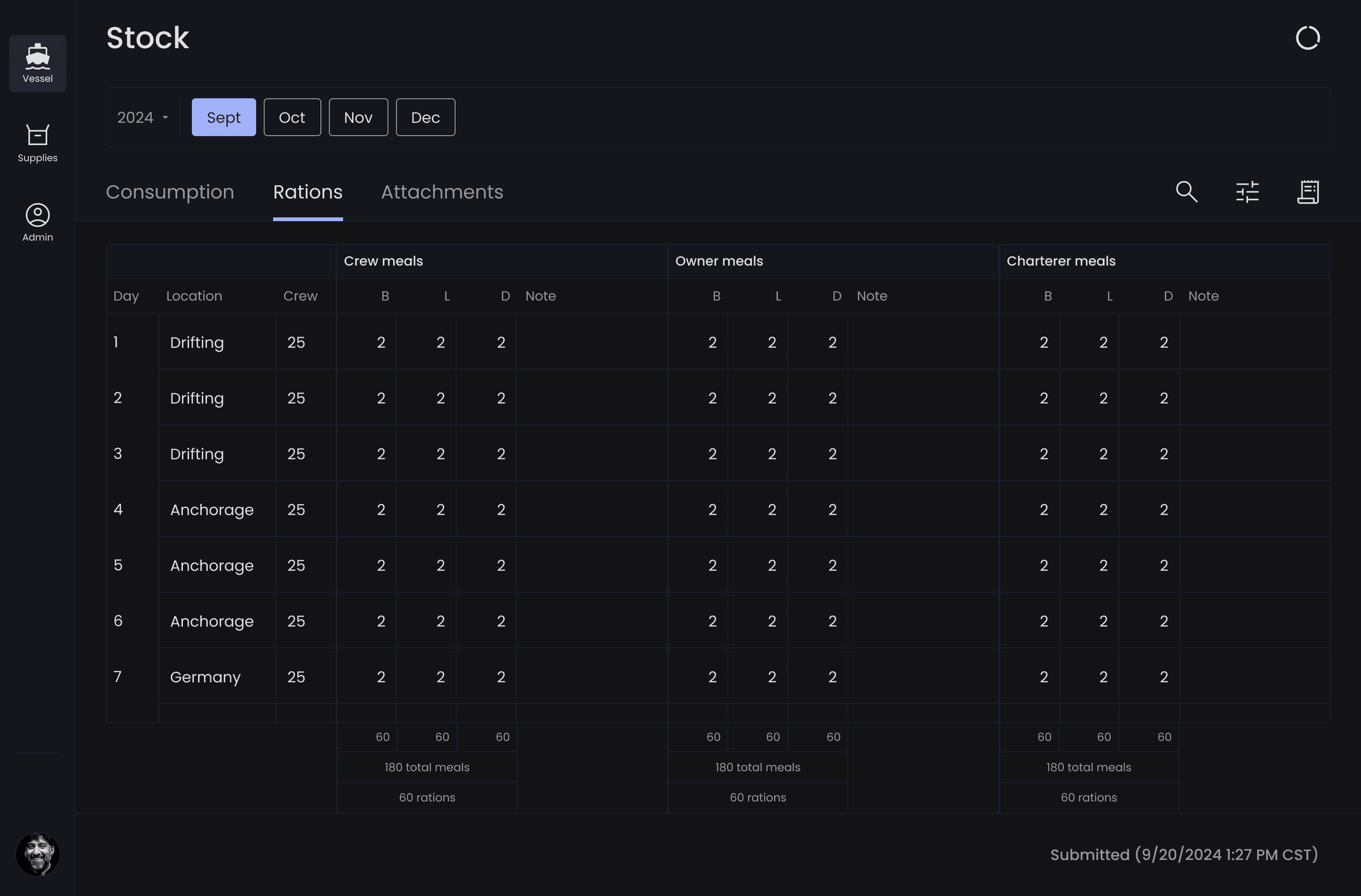Image resolution: width=1361 pixels, height=896 pixels.
Task: Click crew count 25 on day 7
Action: pyautogui.click(x=305, y=676)
